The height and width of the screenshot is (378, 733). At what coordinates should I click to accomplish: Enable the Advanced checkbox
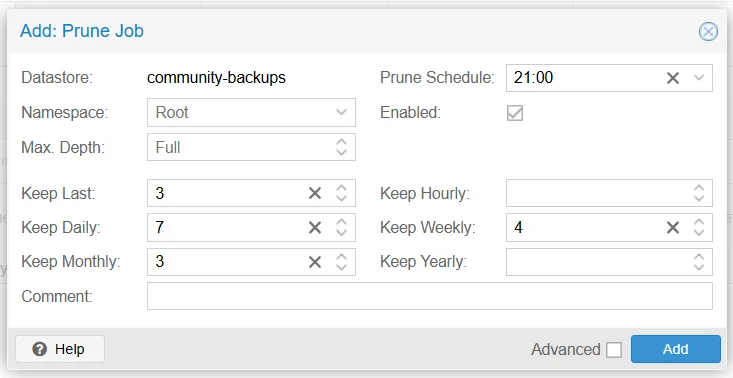(614, 349)
